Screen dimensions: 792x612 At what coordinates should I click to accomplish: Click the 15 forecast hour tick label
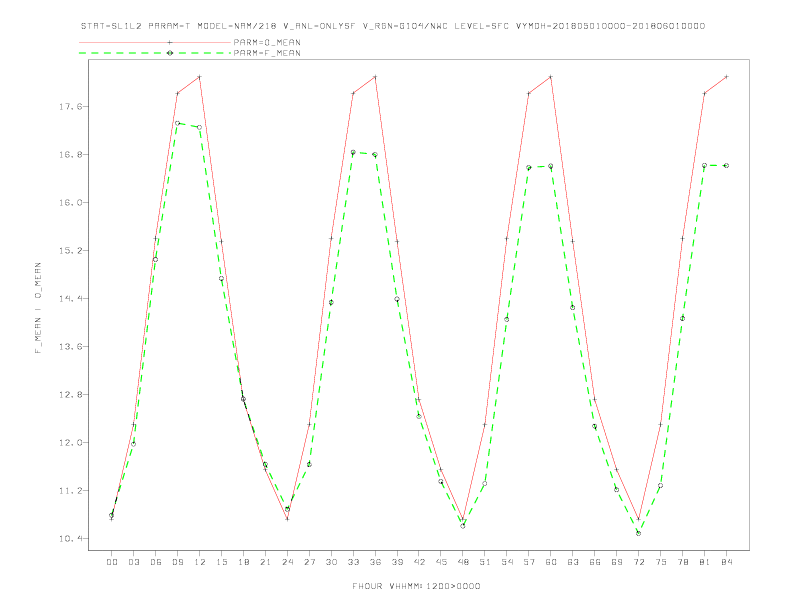[x=221, y=562]
